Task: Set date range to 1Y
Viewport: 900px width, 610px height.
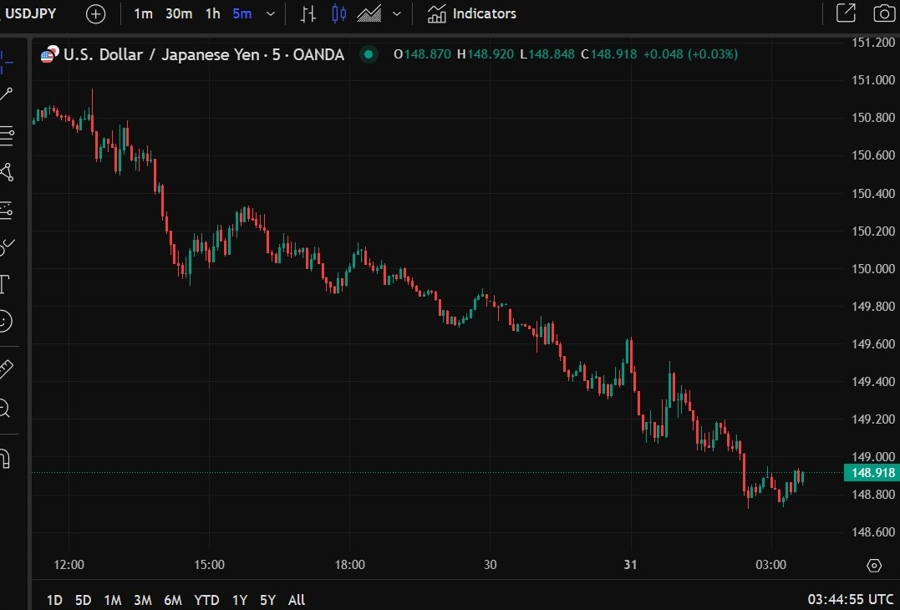Action: click(239, 600)
